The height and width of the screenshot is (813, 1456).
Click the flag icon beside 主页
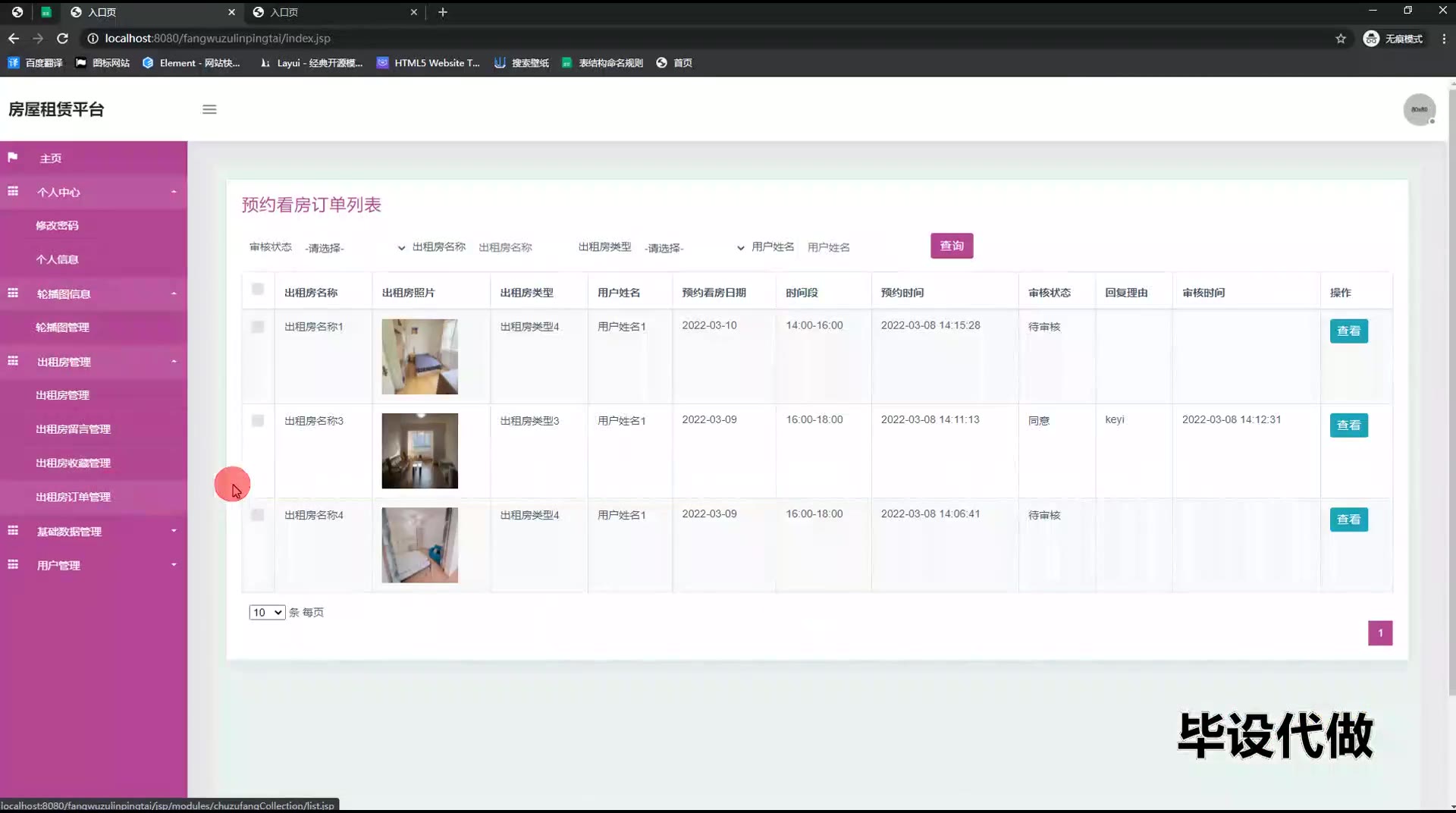tap(13, 158)
